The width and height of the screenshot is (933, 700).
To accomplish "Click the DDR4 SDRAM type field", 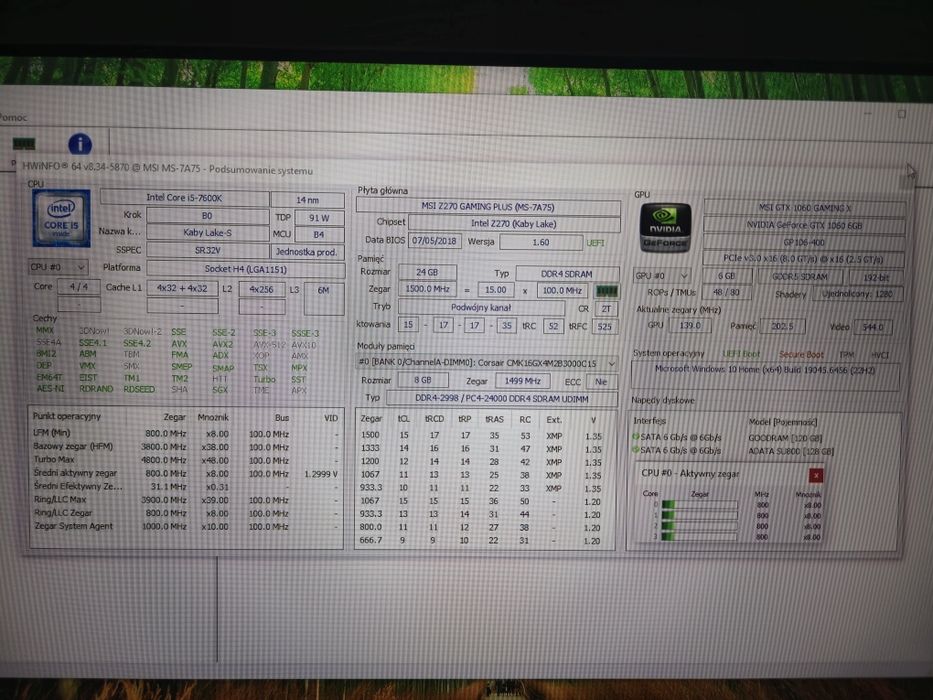I will point(566,274).
